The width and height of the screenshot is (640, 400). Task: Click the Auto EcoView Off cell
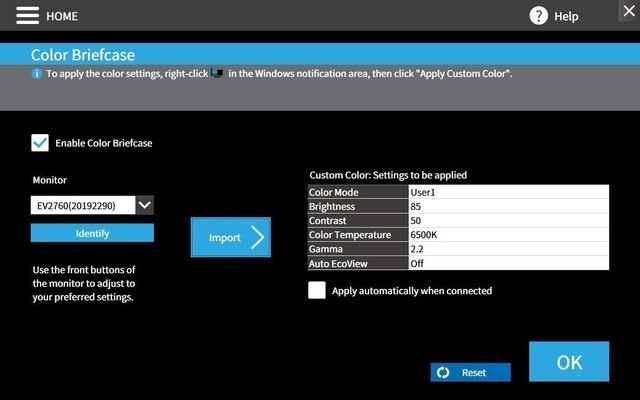pyautogui.click(x=507, y=264)
